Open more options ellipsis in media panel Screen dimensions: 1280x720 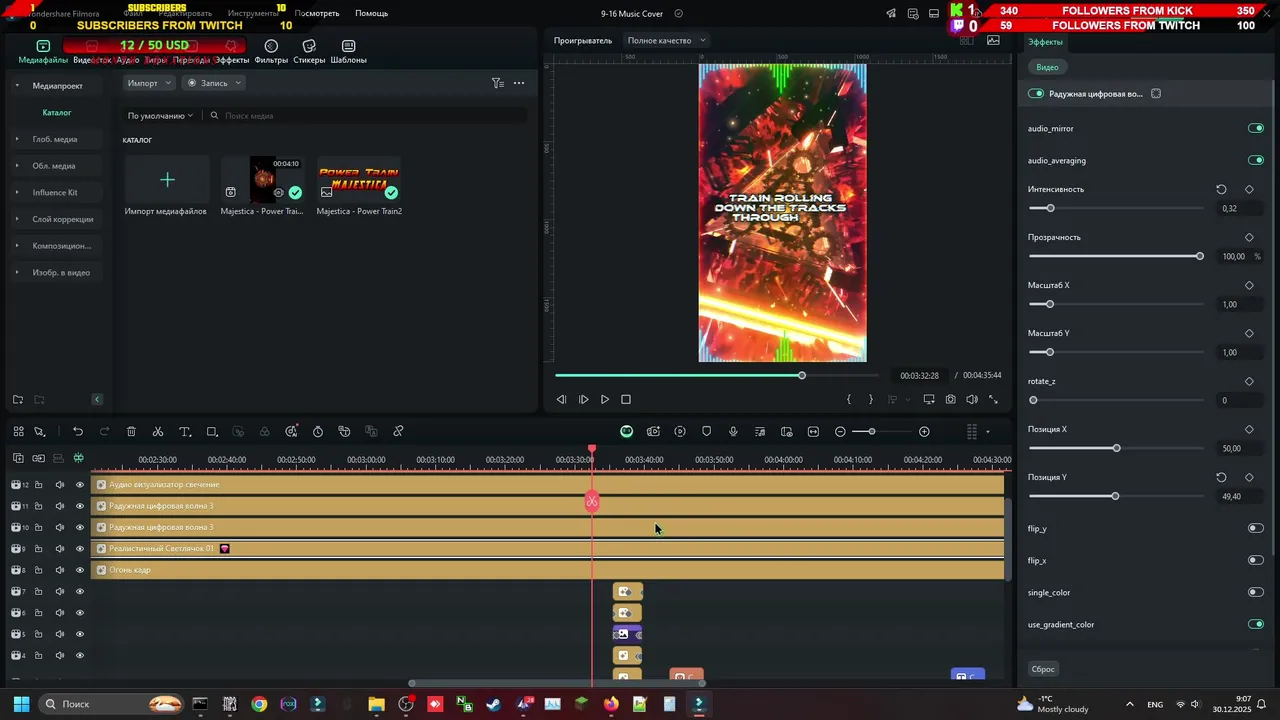point(519,83)
